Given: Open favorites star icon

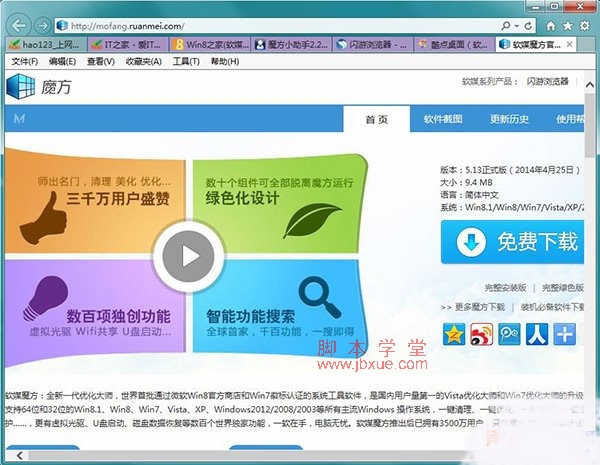Looking at the screenshot, I should coord(568,26).
